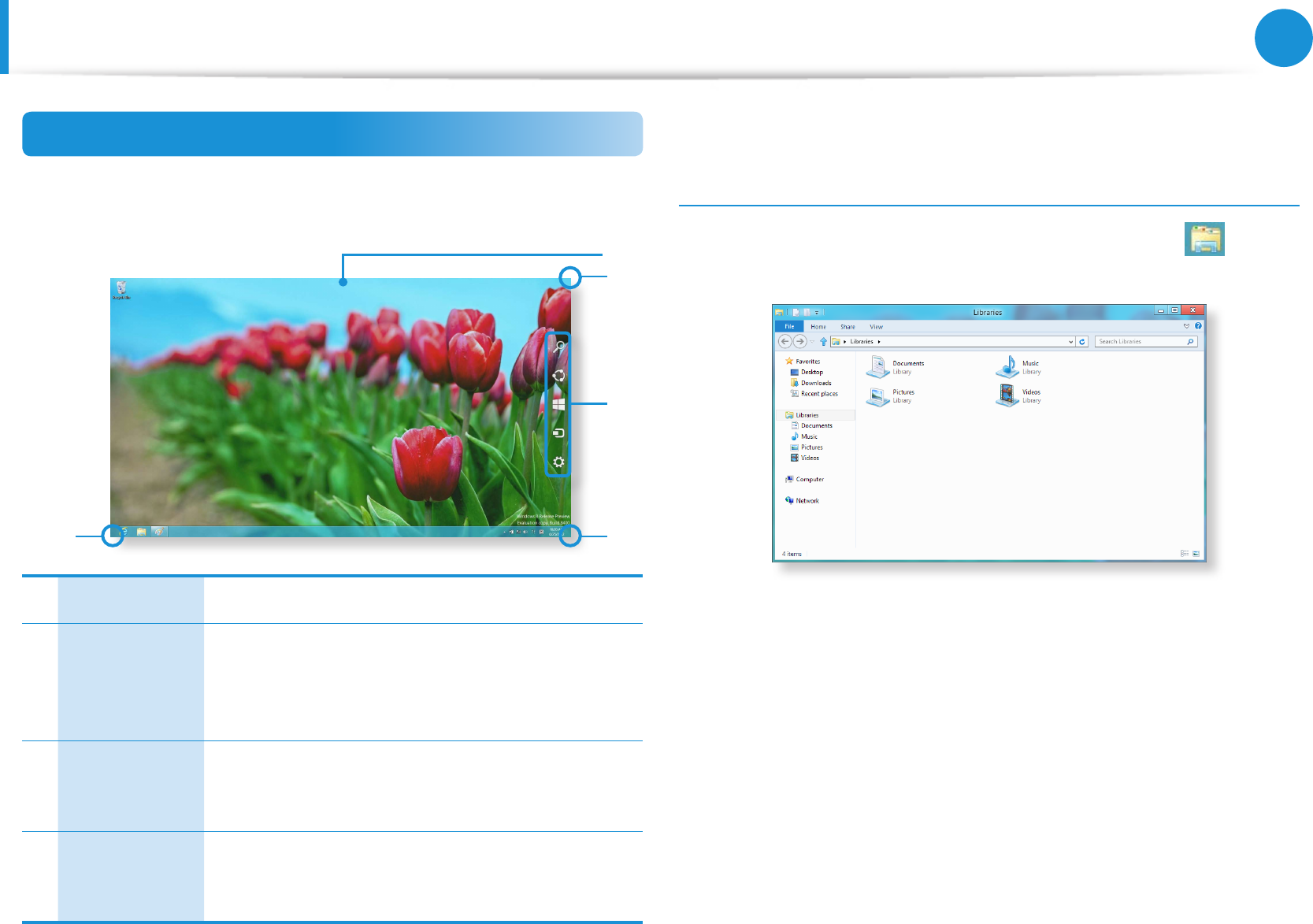The image size is (1313, 924).
Task: Open the File ribbon tab
Action: 789,326
